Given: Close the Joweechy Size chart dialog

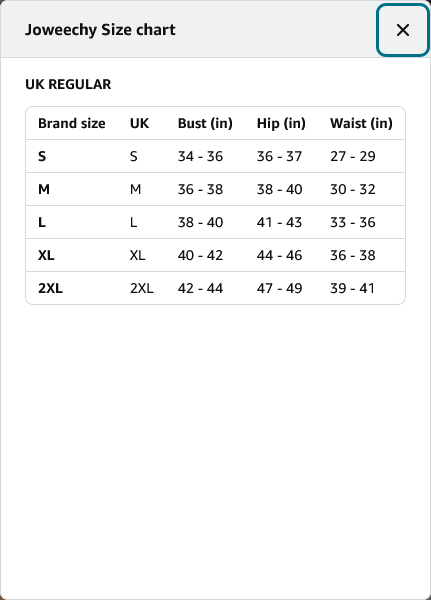Looking at the screenshot, I should 403,30.
